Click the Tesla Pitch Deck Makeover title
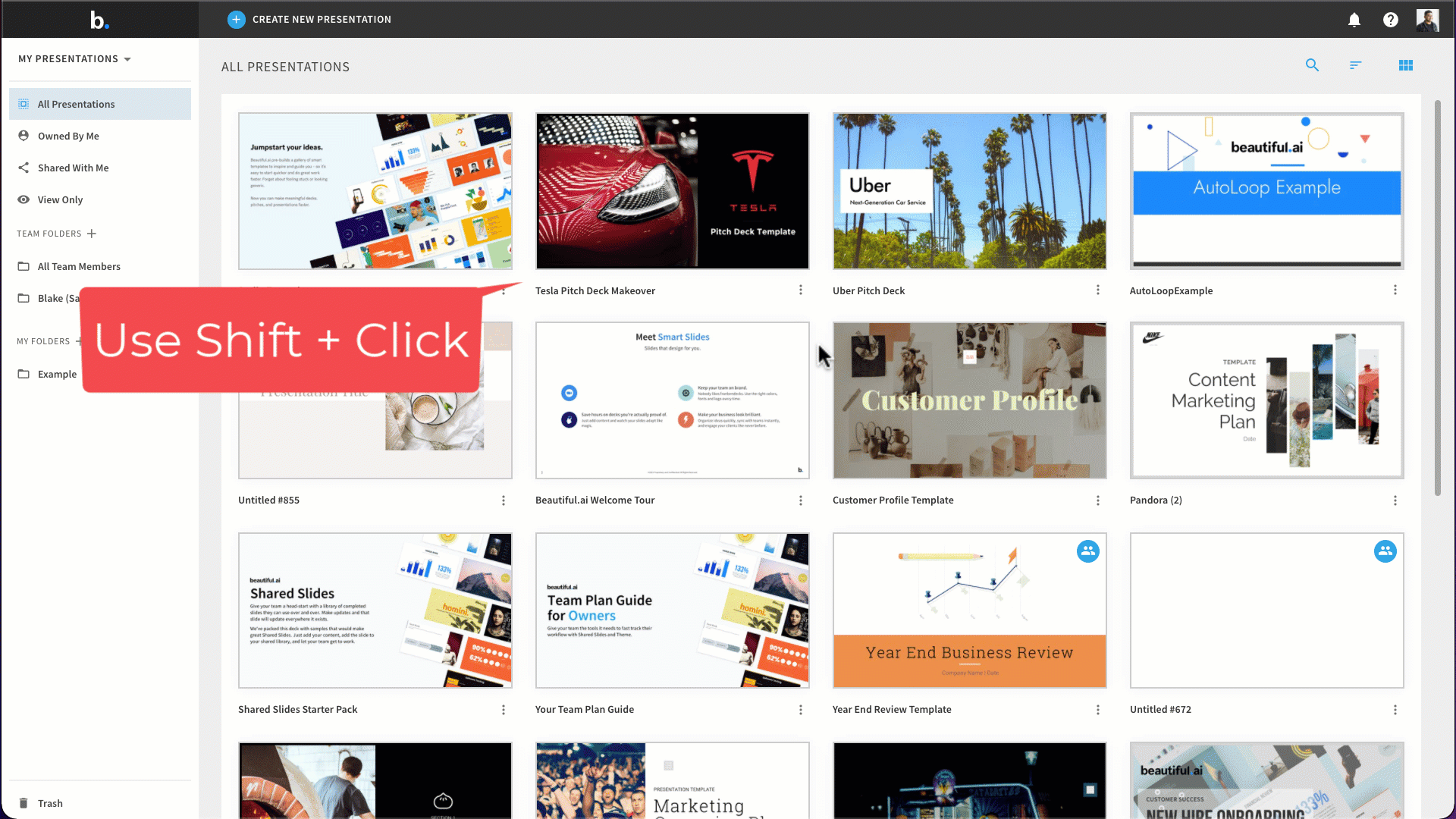The width and height of the screenshot is (1456, 819). (595, 291)
